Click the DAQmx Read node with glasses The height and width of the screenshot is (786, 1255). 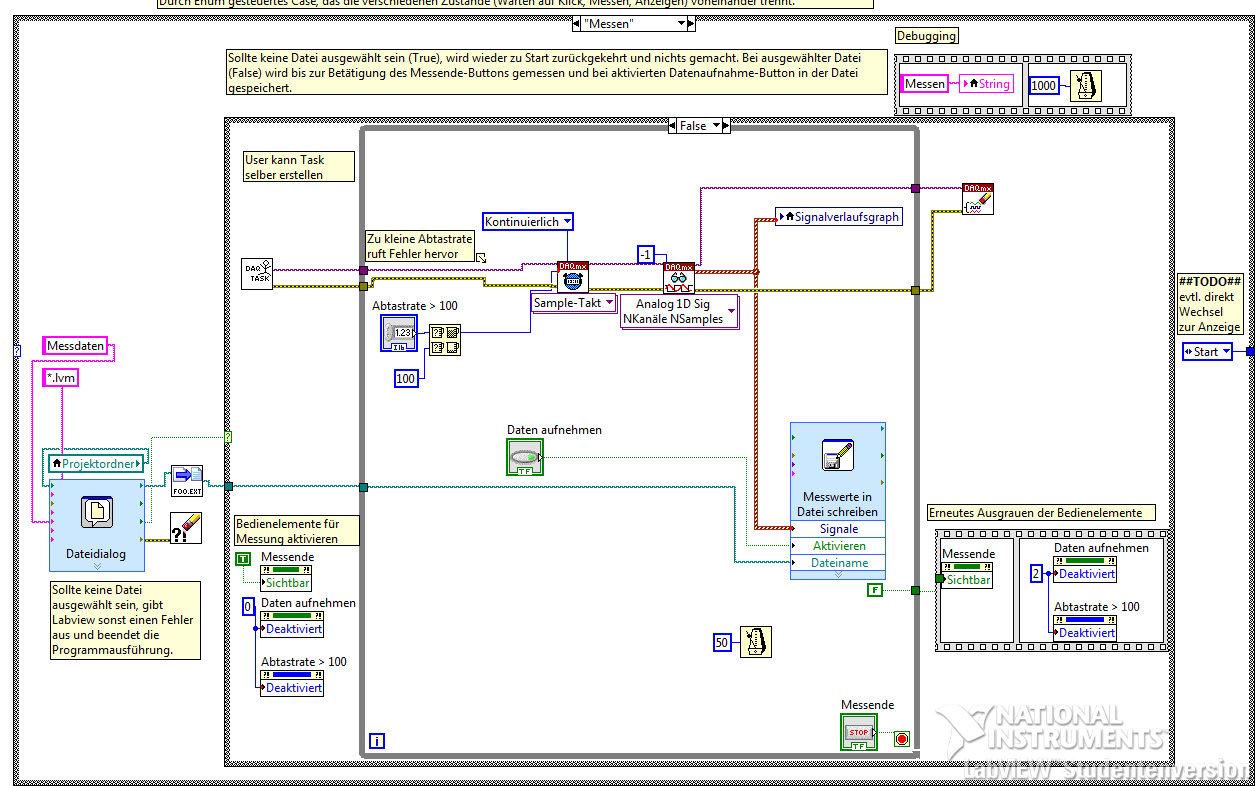(679, 277)
